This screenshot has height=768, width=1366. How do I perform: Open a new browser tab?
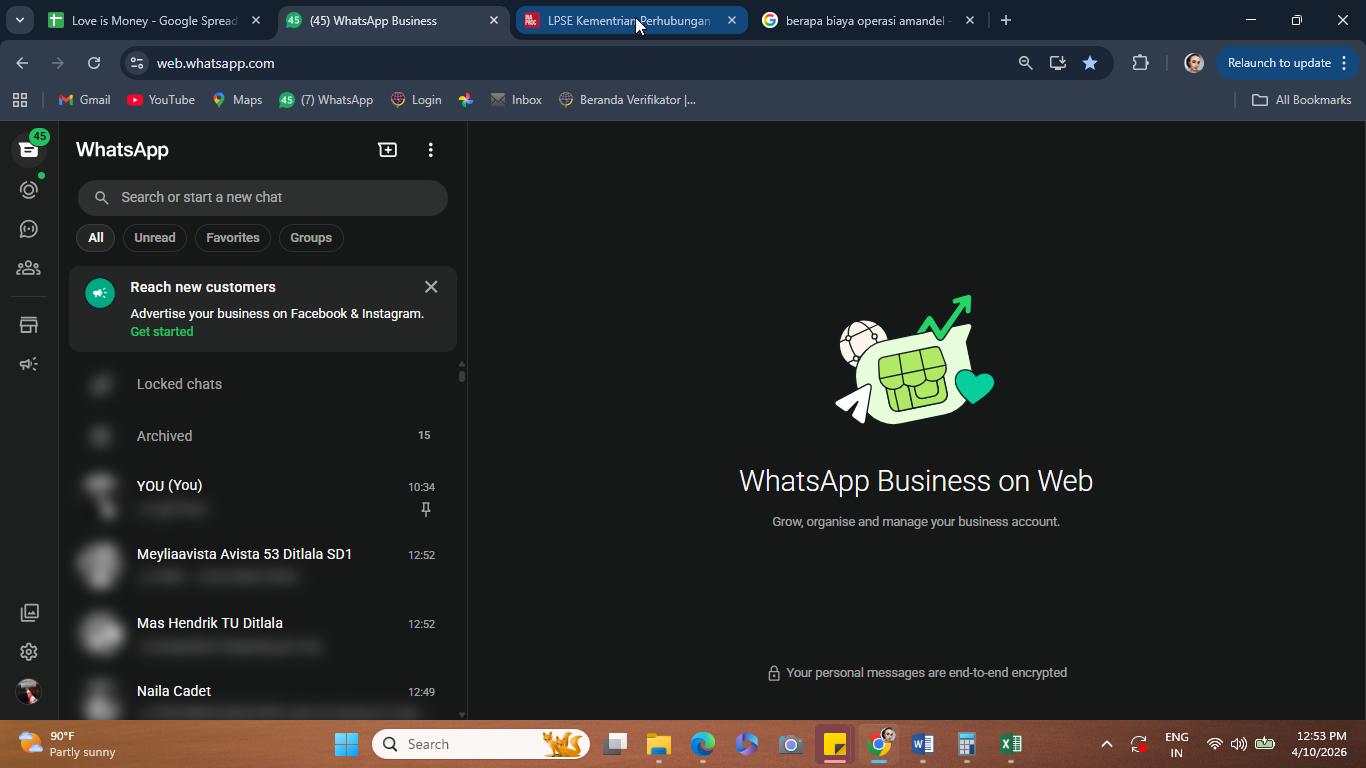pyautogui.click(x=1006, y=20)
